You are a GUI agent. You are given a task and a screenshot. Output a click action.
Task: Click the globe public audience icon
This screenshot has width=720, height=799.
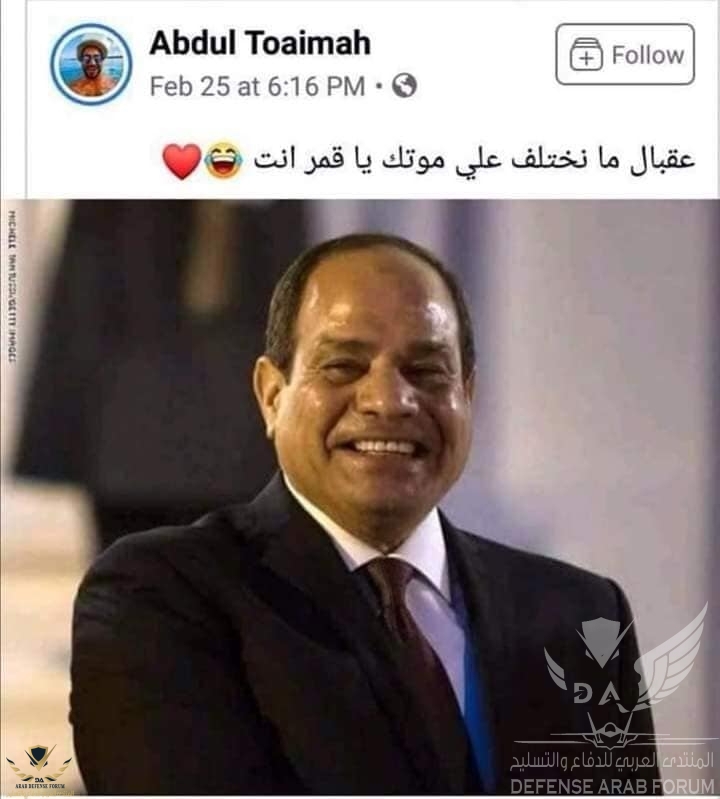[x=404, y=86]
